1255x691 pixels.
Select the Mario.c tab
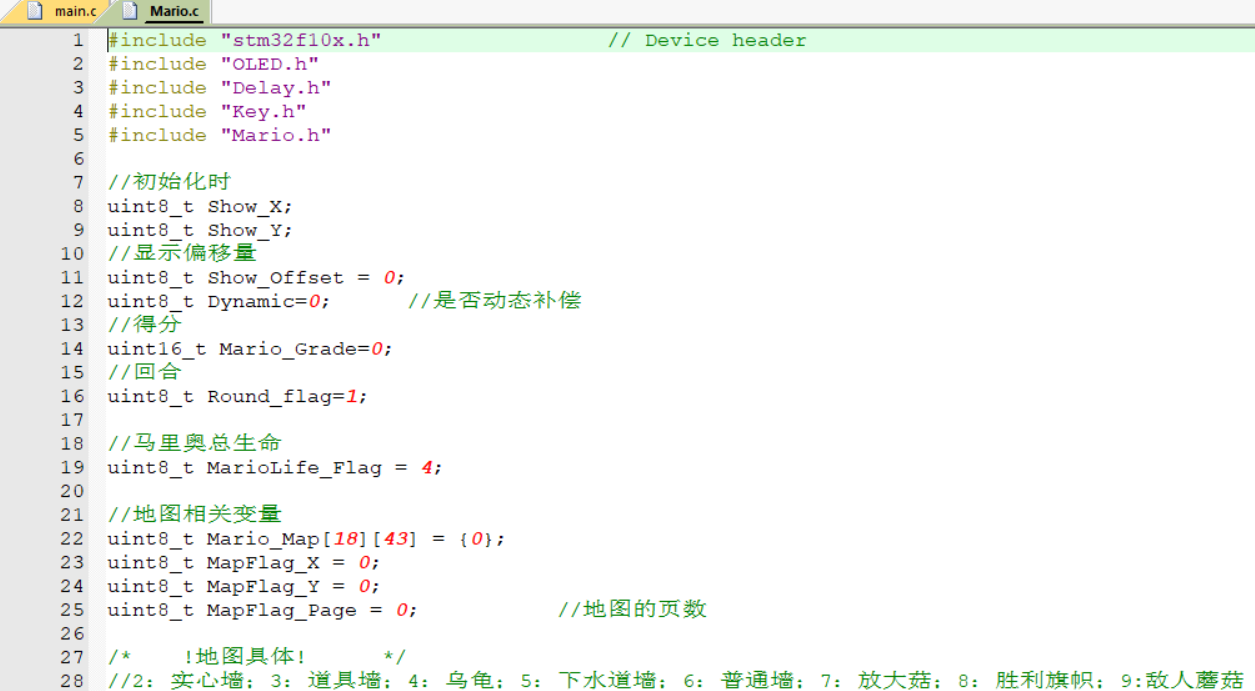[x=173, y=12]
